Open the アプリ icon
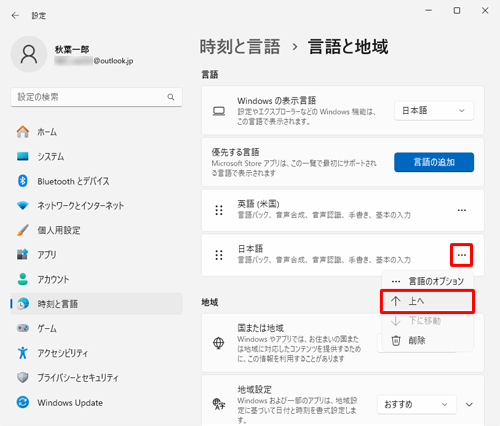The width and height of the screenshot is (500, 426). point(23,255)
